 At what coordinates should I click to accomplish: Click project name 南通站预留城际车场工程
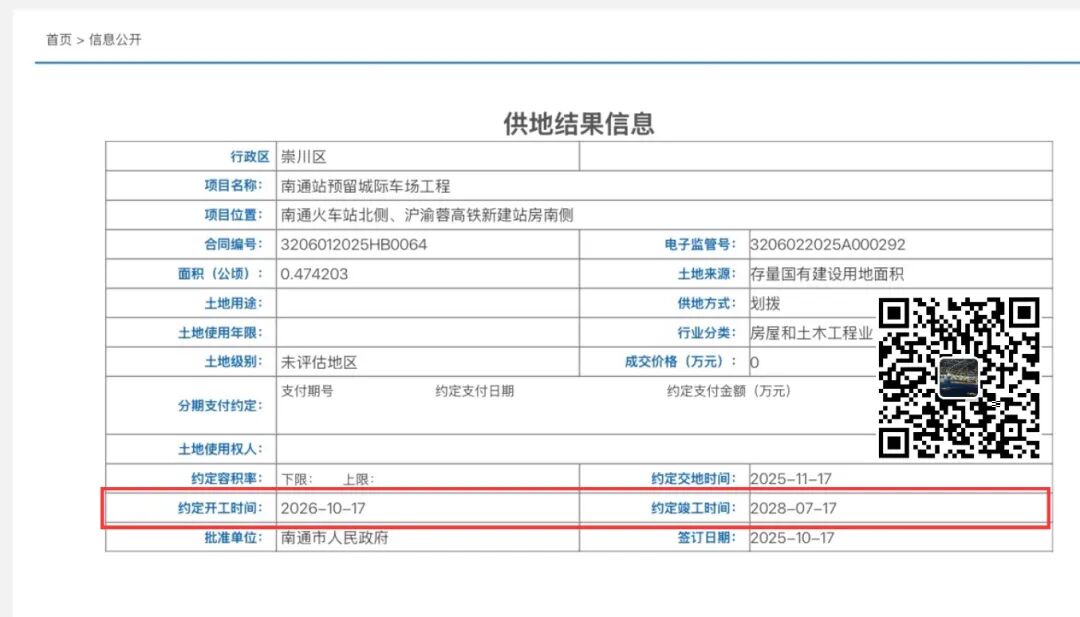pyautogui.click(x=366, y=186)
